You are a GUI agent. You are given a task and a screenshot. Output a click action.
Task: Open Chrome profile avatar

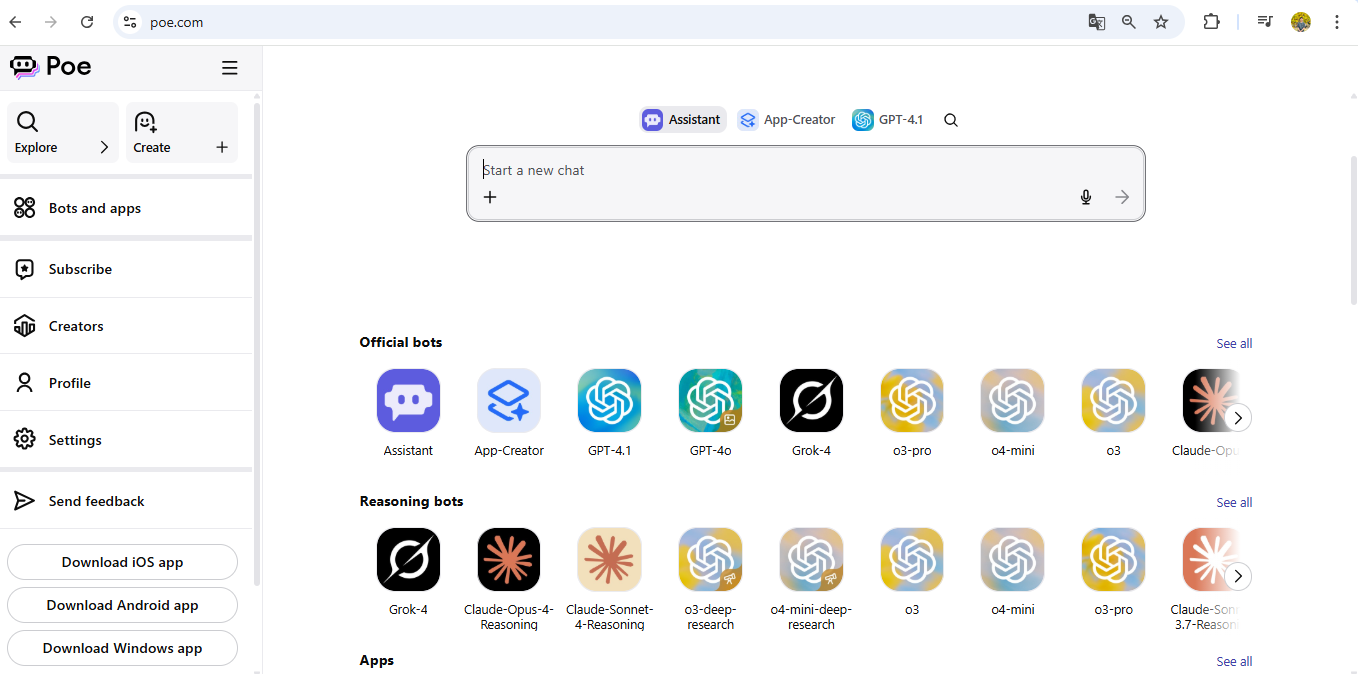[x=1301, y=22]
